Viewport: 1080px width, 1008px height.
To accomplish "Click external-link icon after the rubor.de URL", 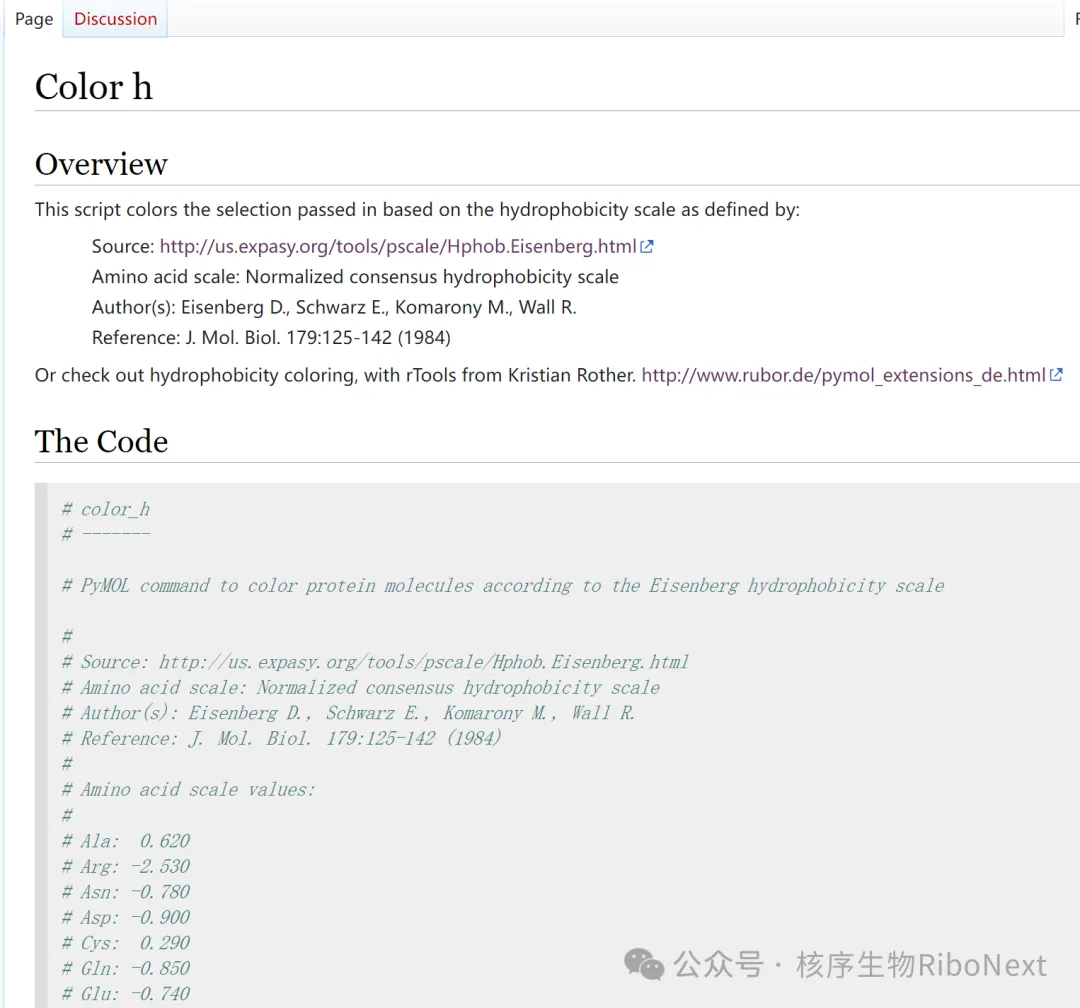I will tap(1056, 375).
